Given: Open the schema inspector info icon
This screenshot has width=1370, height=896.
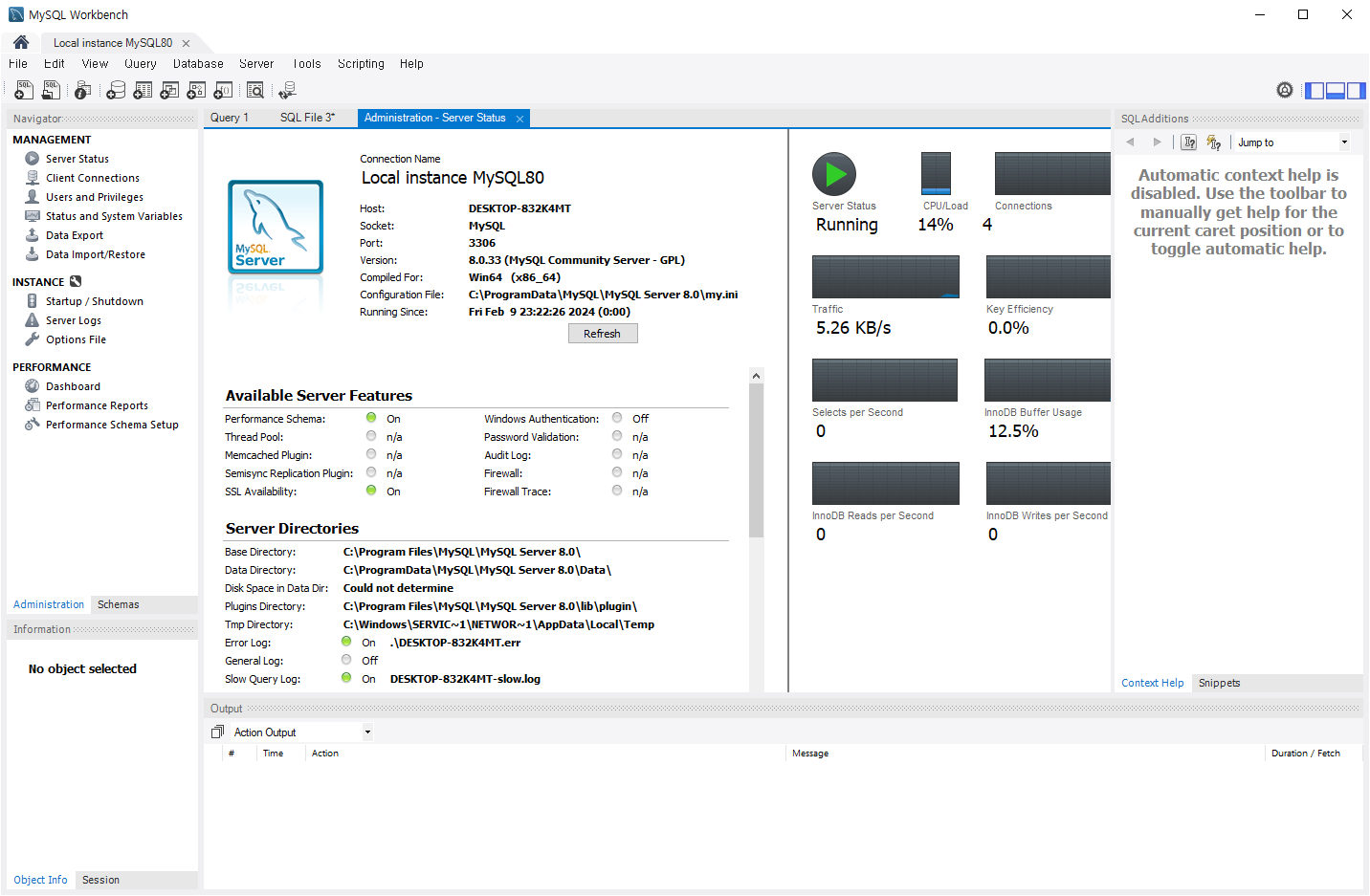Looking at the screenshot, I should click(83, 90).
